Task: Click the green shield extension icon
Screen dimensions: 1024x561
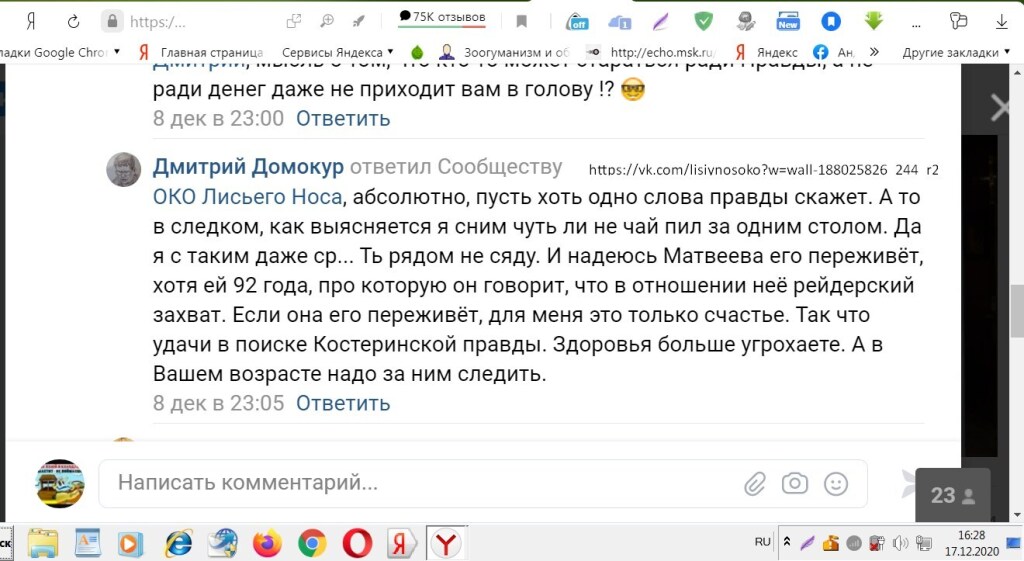Action: [704, 21]
